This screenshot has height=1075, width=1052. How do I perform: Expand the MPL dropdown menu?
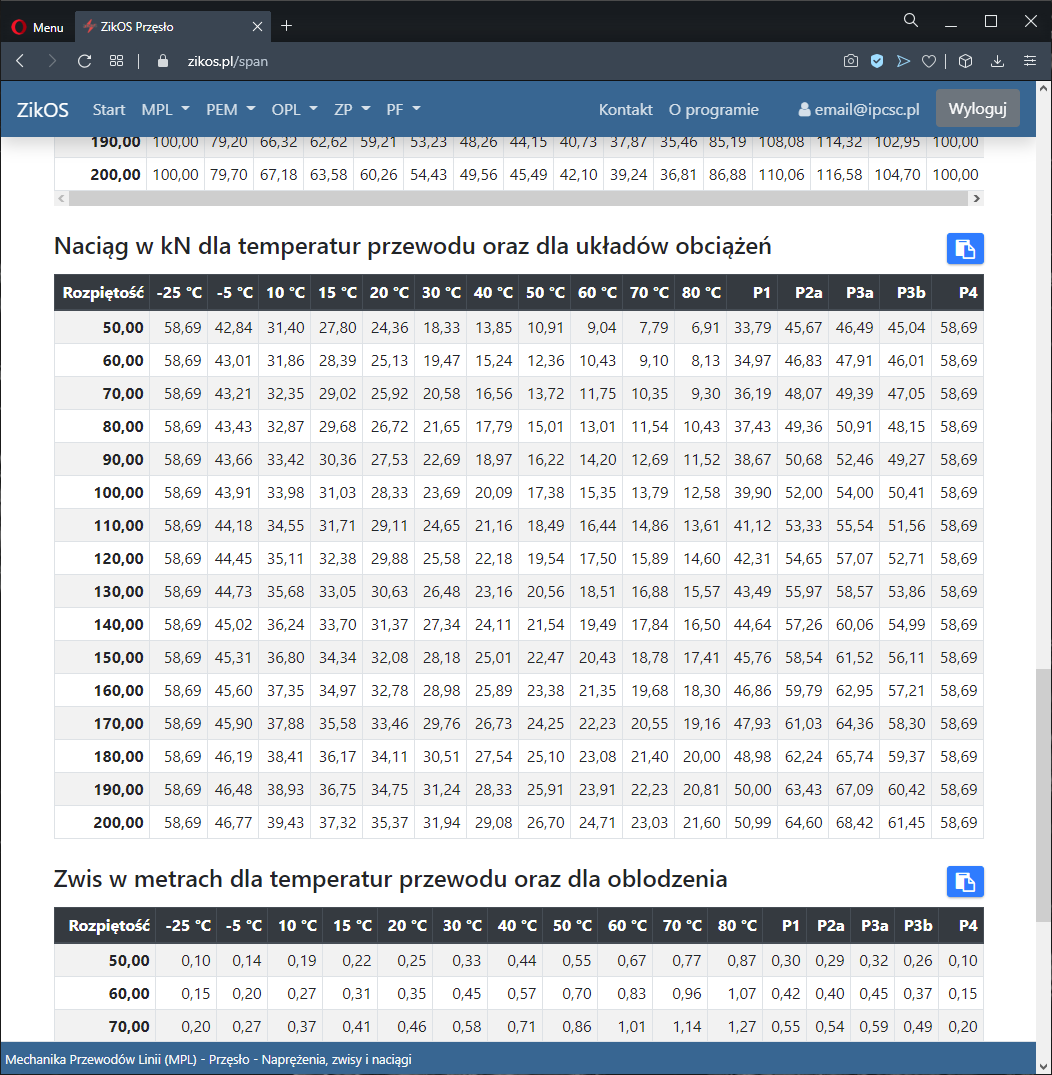coord(164,109)
